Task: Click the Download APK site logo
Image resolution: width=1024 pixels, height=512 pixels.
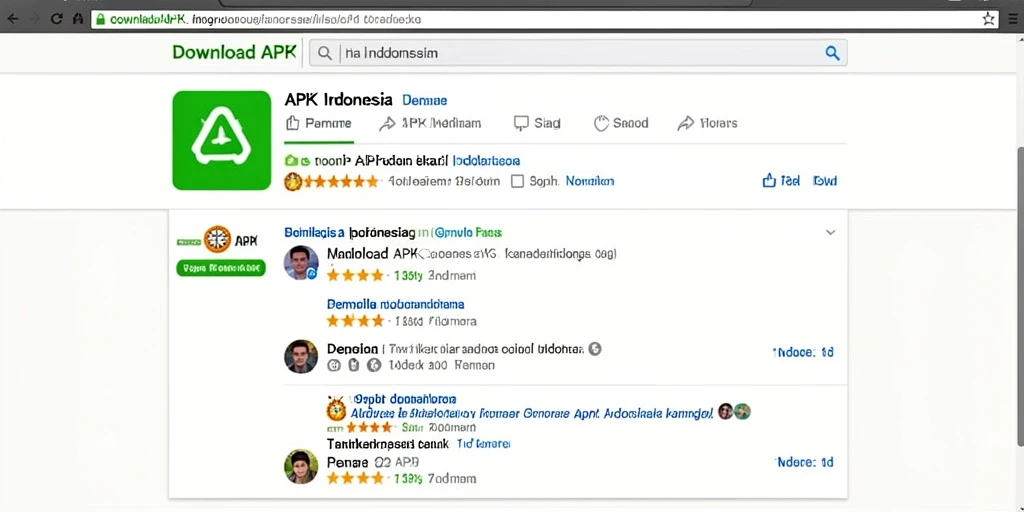Action: tap(234, 52)
